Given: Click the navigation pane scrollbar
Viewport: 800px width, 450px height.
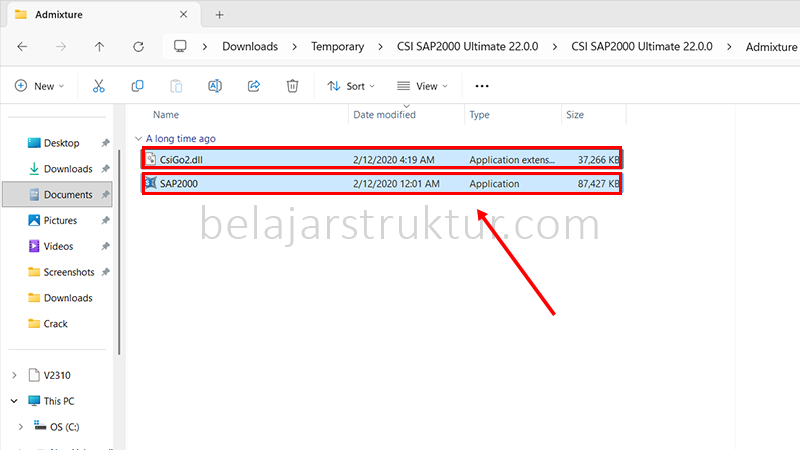Looking at the screenshot, I should [119, 252].
